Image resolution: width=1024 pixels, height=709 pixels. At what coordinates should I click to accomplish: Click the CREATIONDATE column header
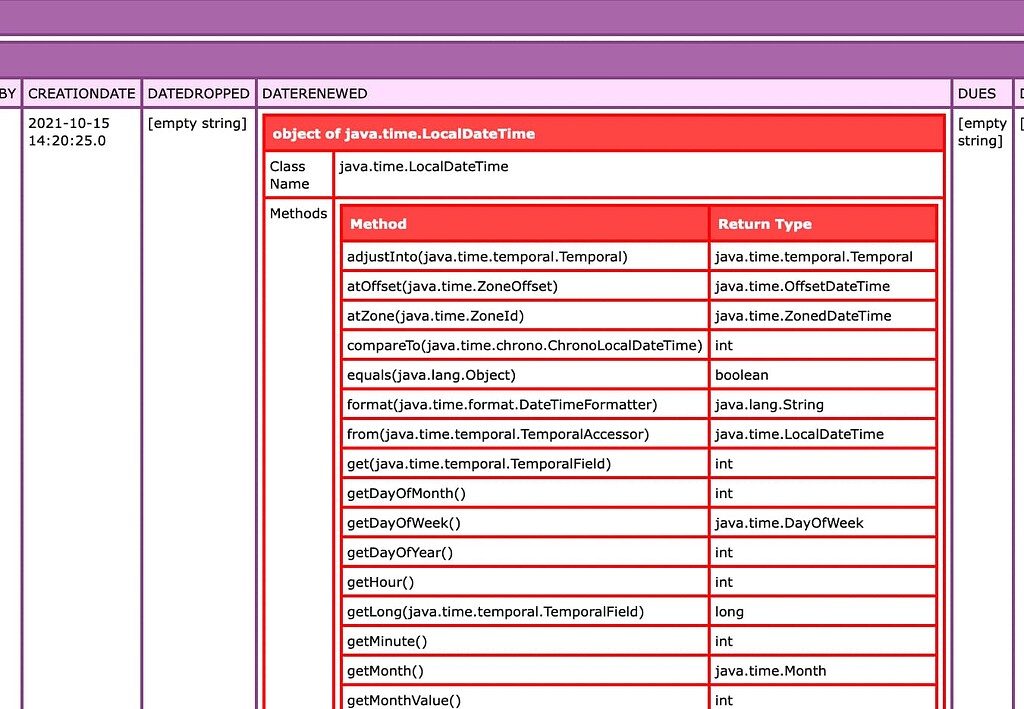click(82, 93)
